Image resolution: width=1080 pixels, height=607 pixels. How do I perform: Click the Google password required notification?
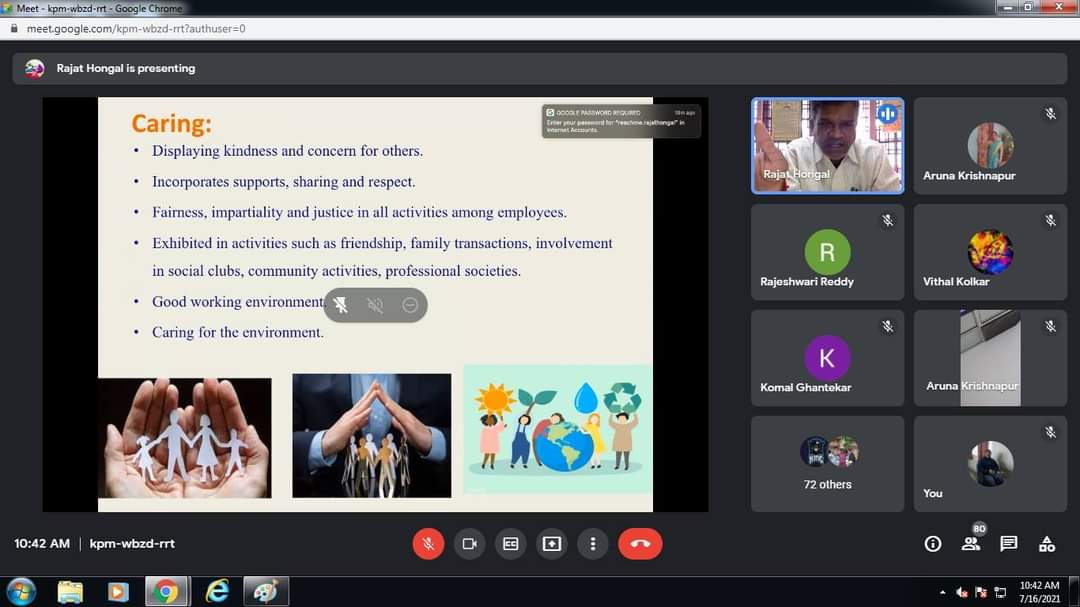pyautogui.click(x=620, y=121)
